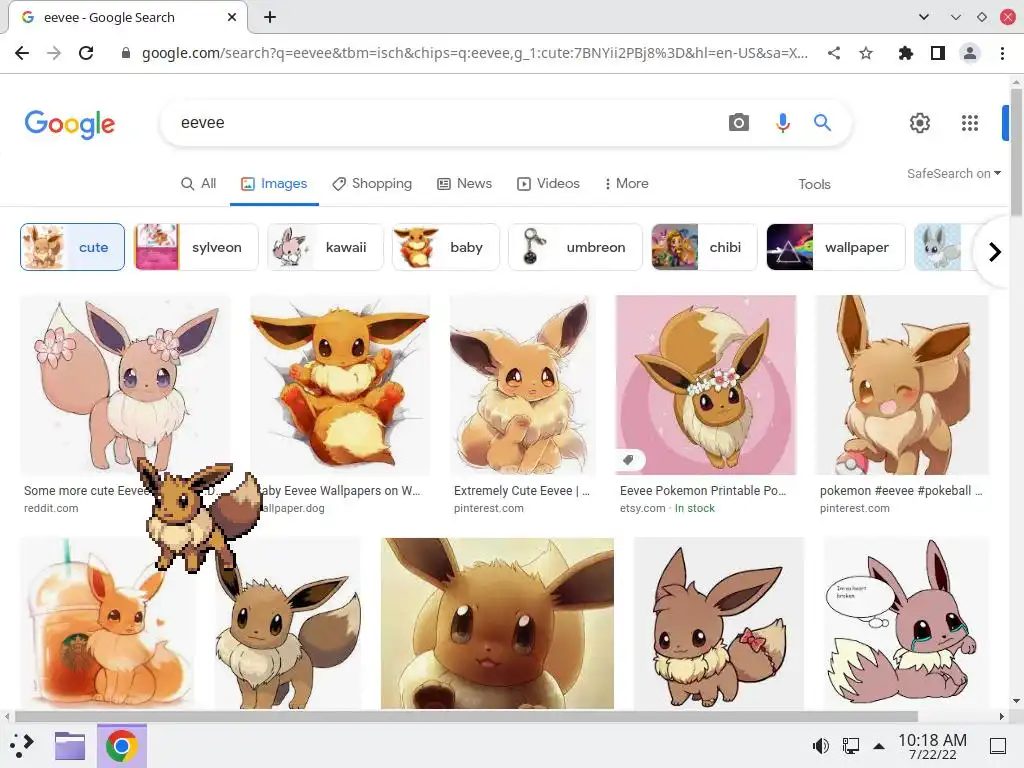This screenshot has width=1024, height=768.
Task: Reload the current page
Action: pos(86,53)
